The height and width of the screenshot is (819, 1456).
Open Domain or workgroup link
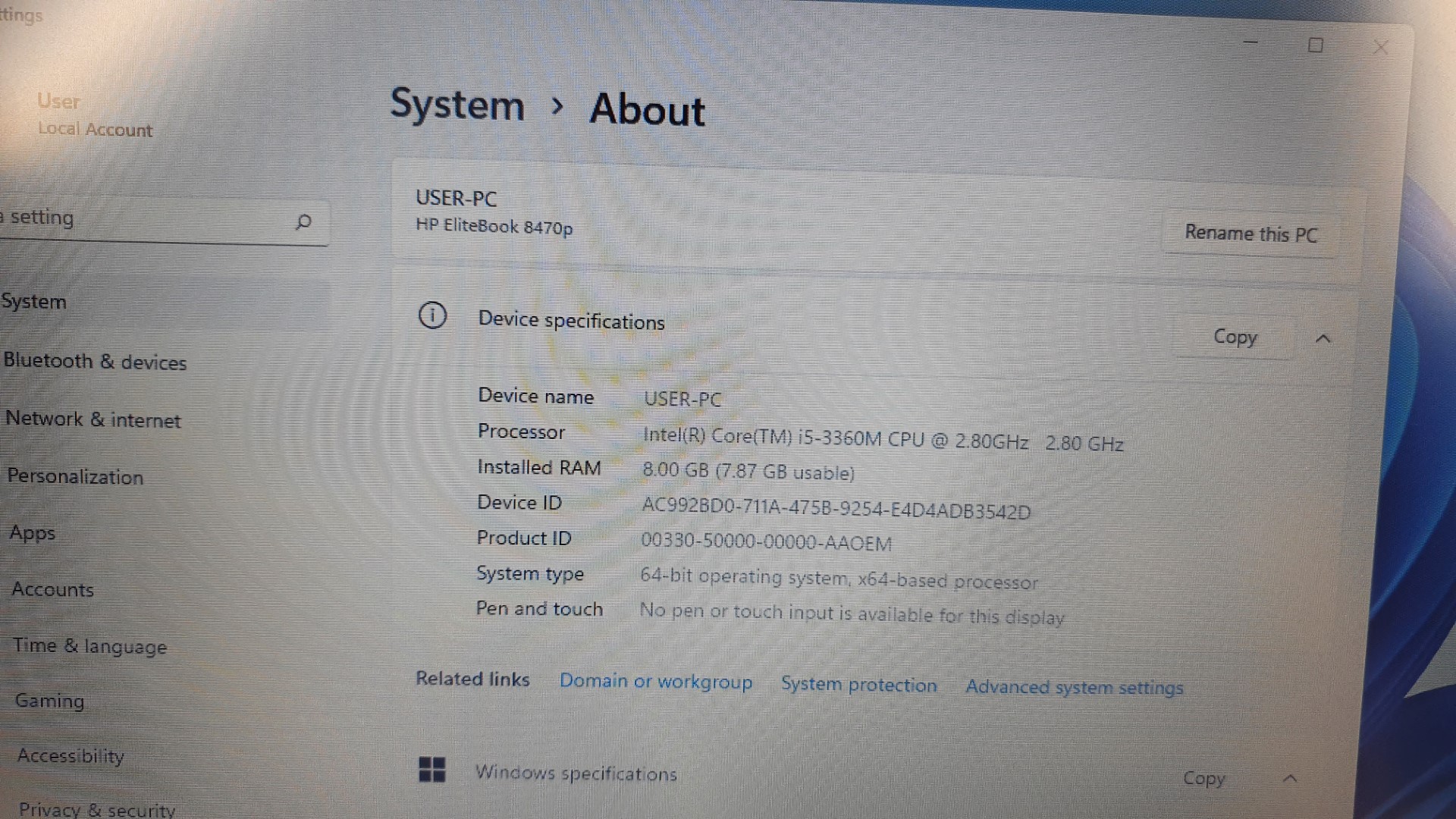click(656, 681)
